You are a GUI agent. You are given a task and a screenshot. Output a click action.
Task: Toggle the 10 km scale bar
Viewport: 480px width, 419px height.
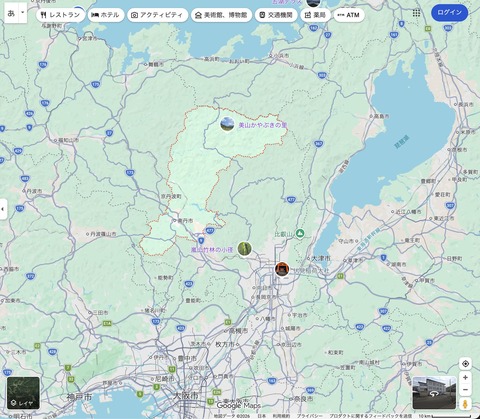click(x=445, y=416)
